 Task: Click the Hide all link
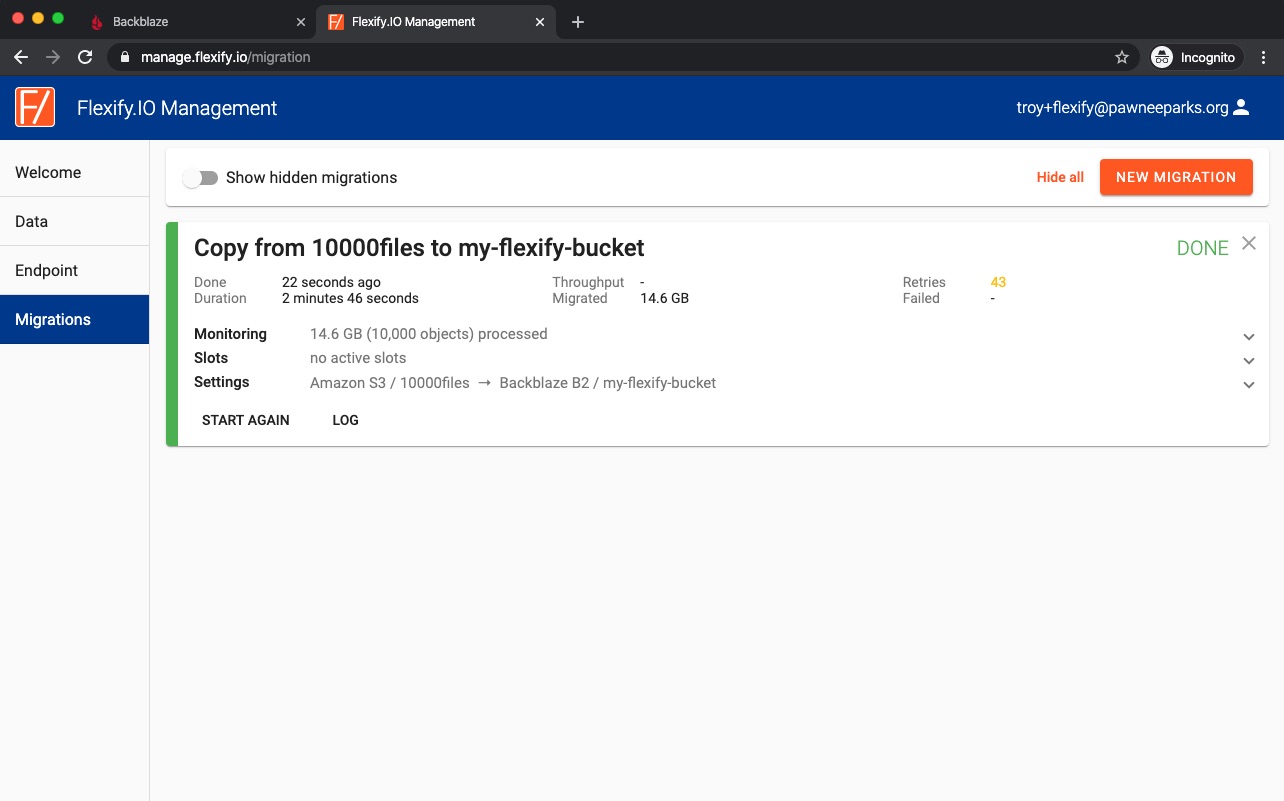click(x=1060, y=177)
